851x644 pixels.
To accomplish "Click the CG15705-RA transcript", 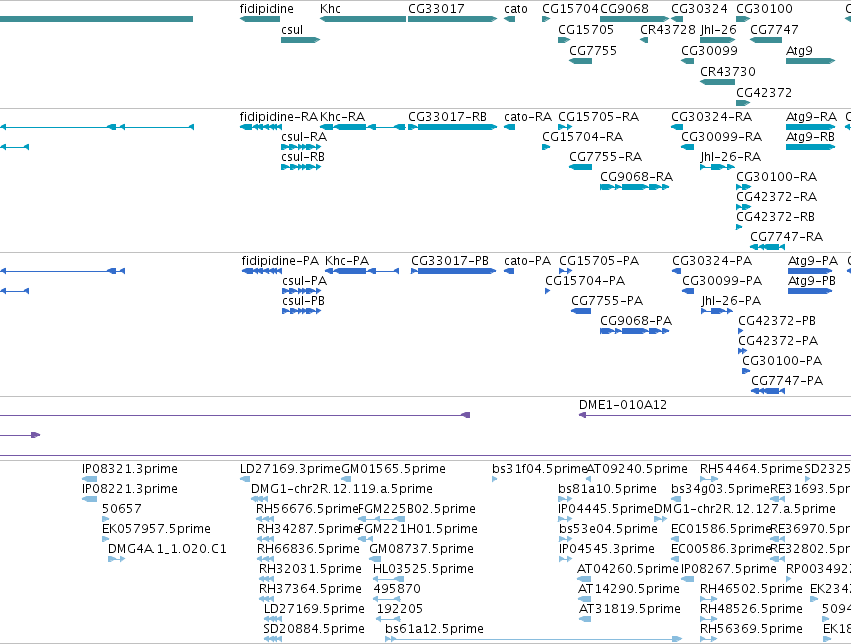I will 565,127.
